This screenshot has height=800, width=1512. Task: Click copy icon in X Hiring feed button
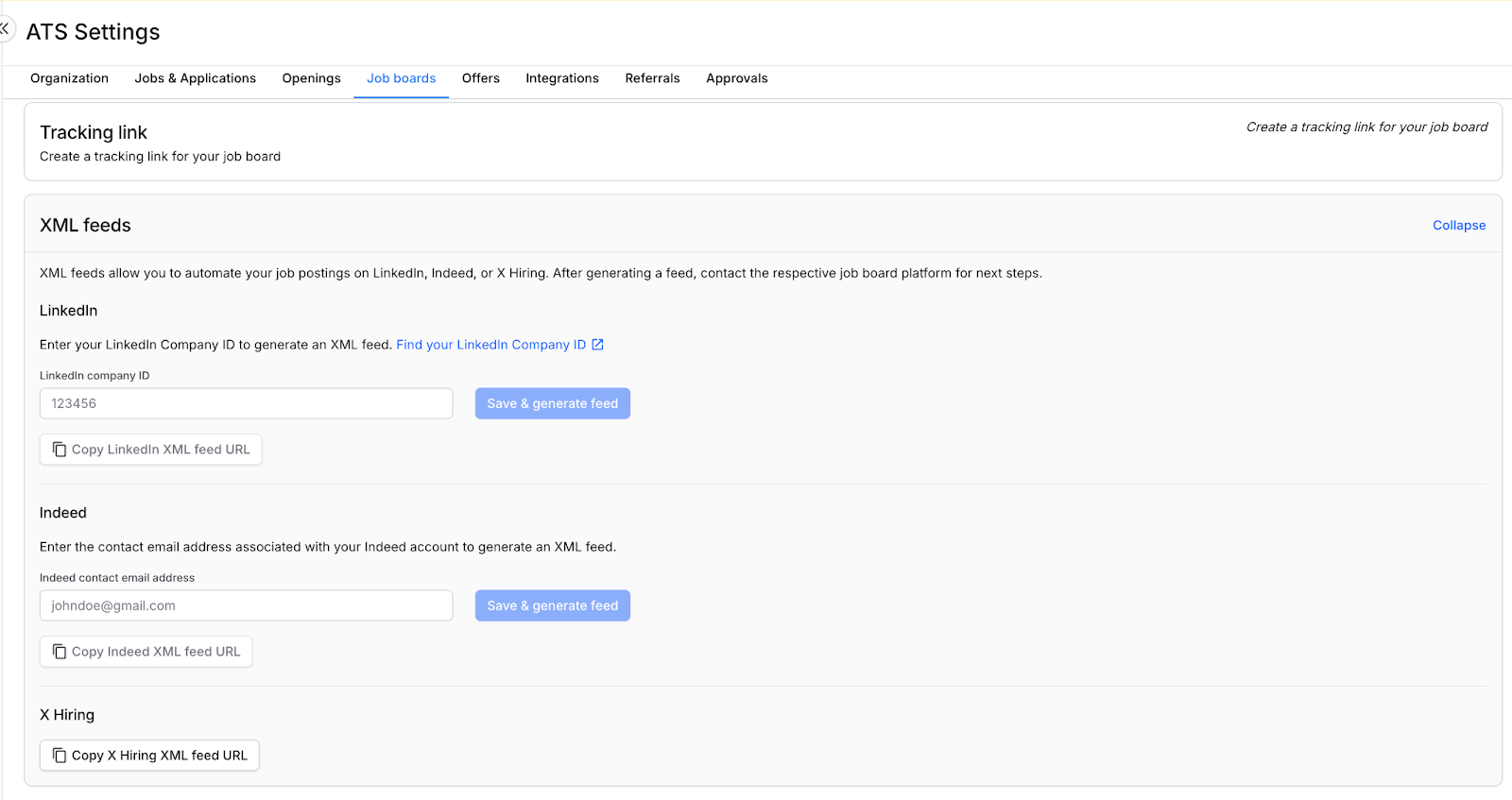tap(60, 756)
